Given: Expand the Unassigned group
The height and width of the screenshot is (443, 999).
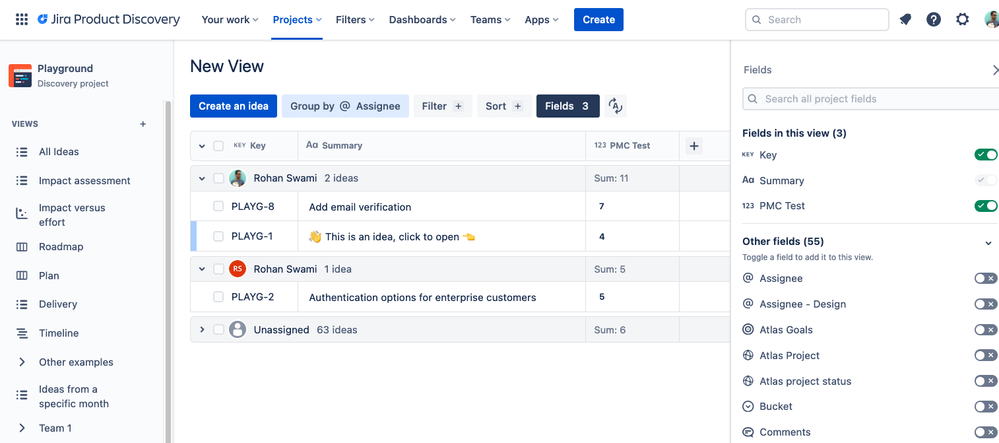Looking at the screenshot, I should 202,330.
